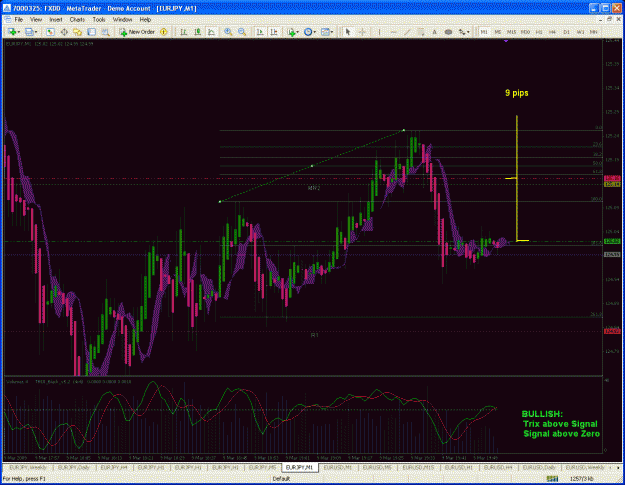Image resolution: width=625 pixels, height=485 pixels.
Task: Zoom in on the chart
Action: click(x=228, y=32)
